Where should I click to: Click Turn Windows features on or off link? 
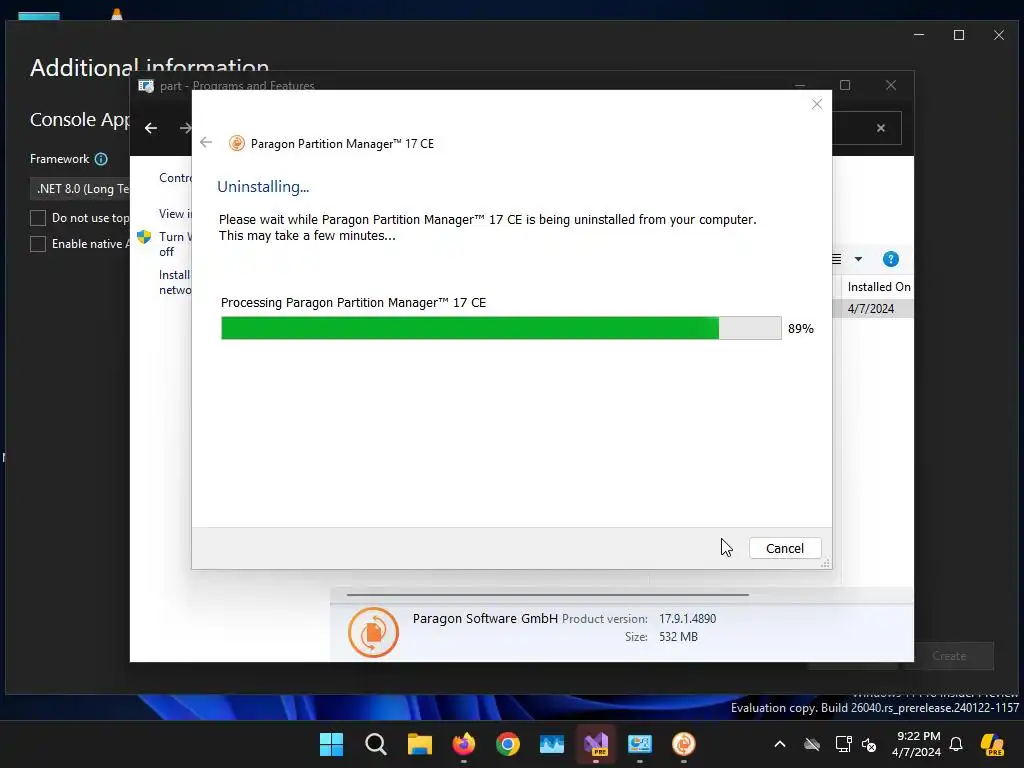(x=175, y=244)
